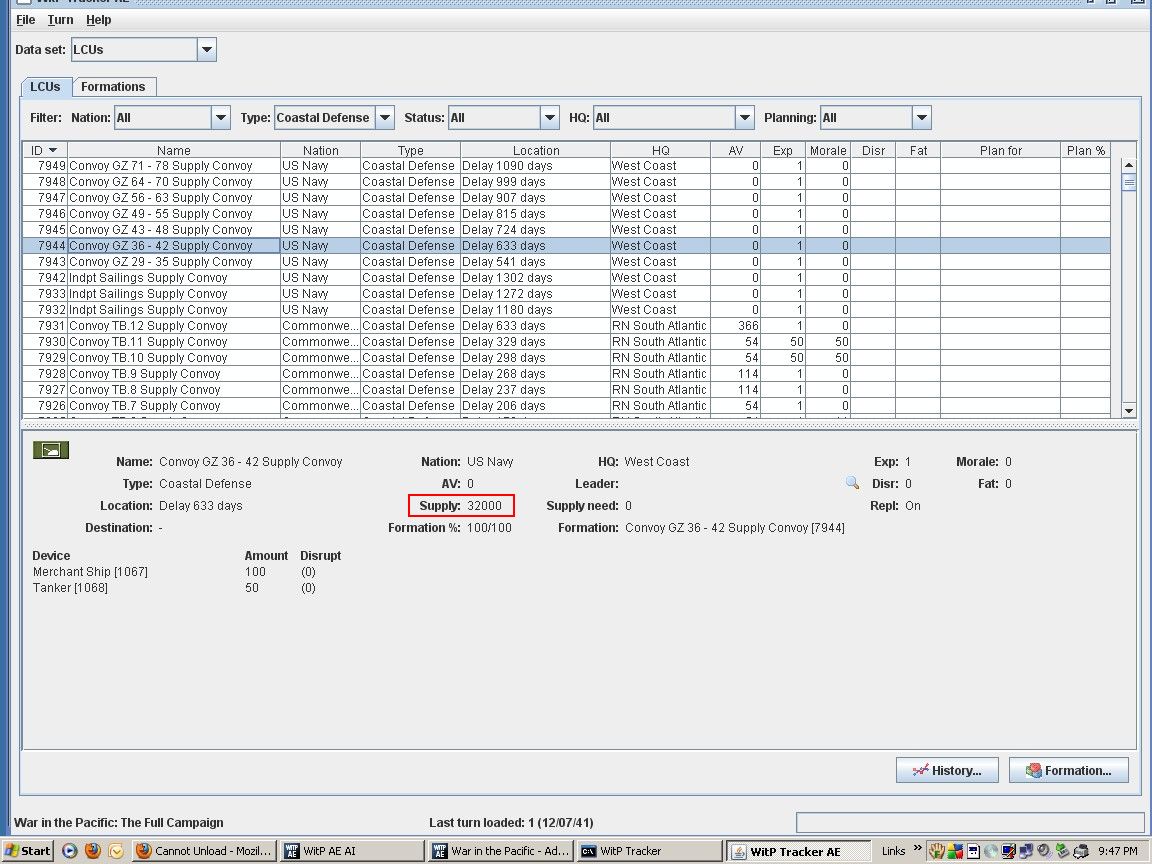Screen dimensions: 1152x864
Task: Select row Convoy TB.9 Supply Convoy
Action: click(x=566, y=374)
